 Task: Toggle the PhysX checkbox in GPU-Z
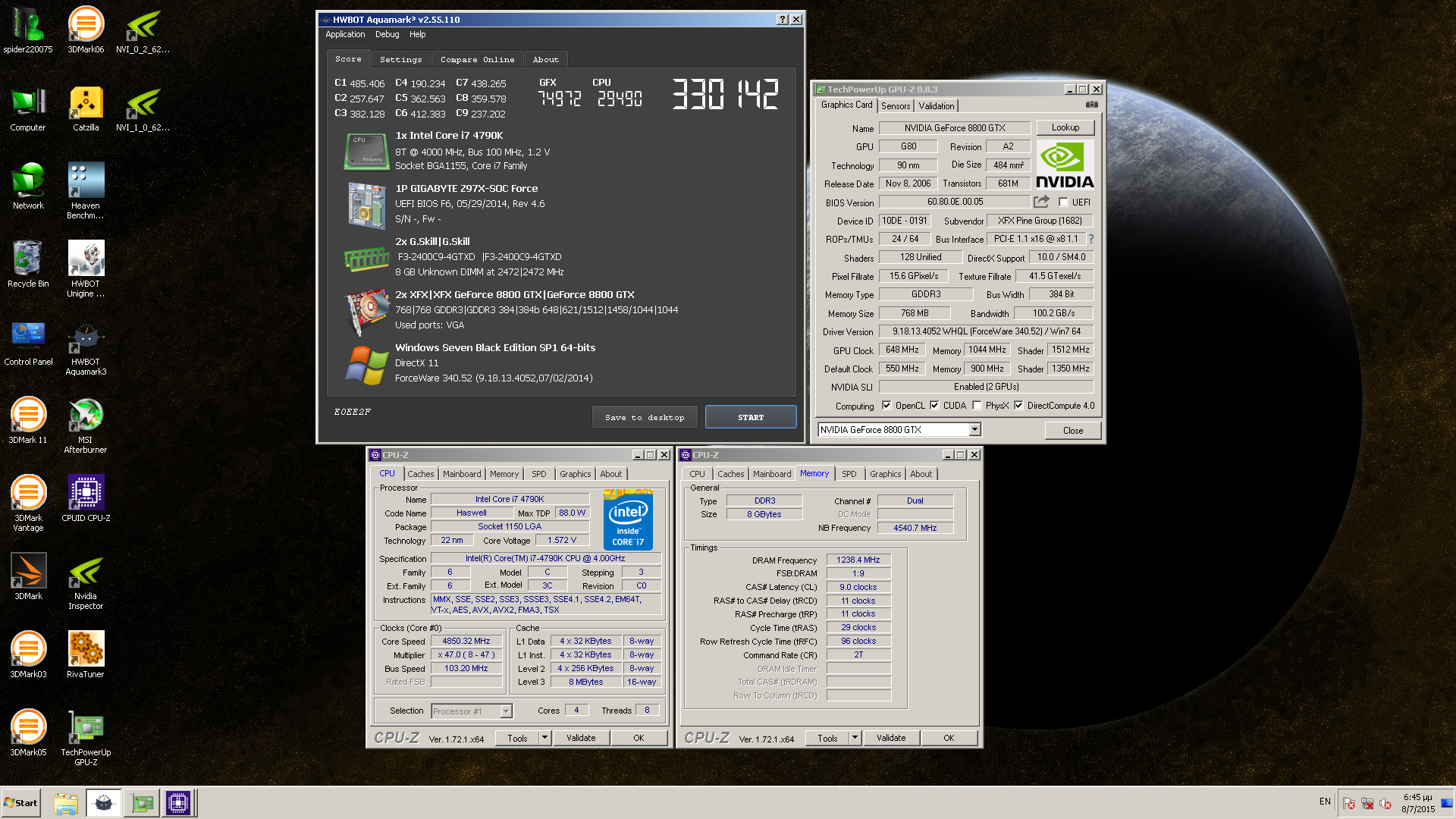(x=977, y=406)
